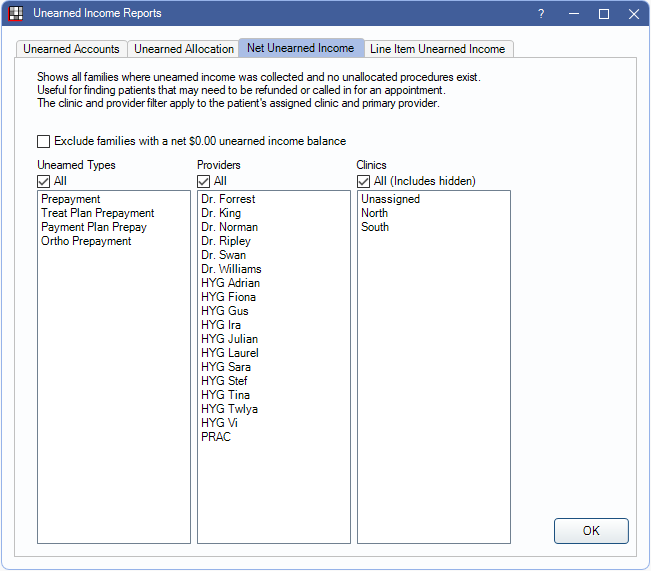Select Dr. Forrest in Providers list
Image resolution: width=651 pixels, height=571 pixels.
[x=227, y=199]
